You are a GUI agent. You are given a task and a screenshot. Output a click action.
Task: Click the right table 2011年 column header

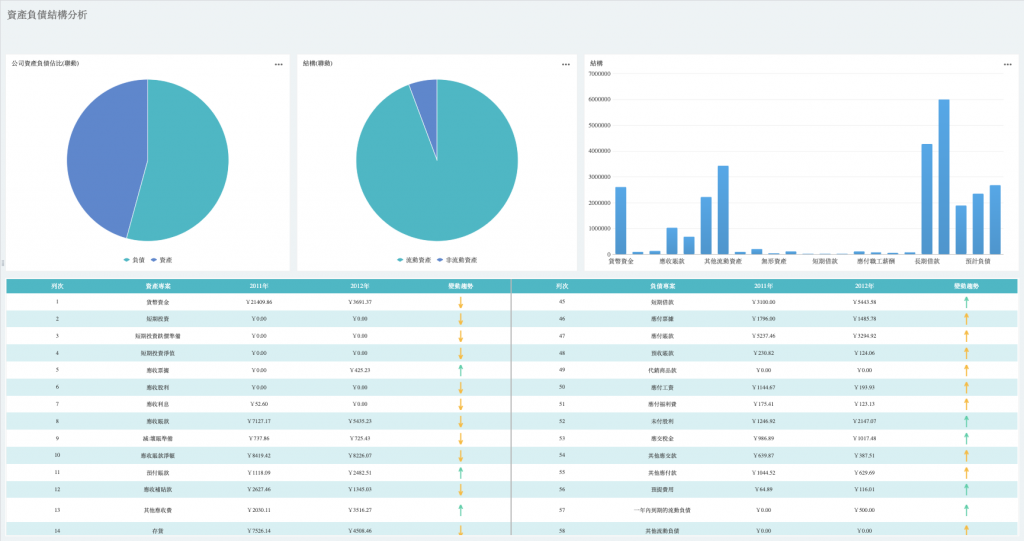tap(763, 286)
